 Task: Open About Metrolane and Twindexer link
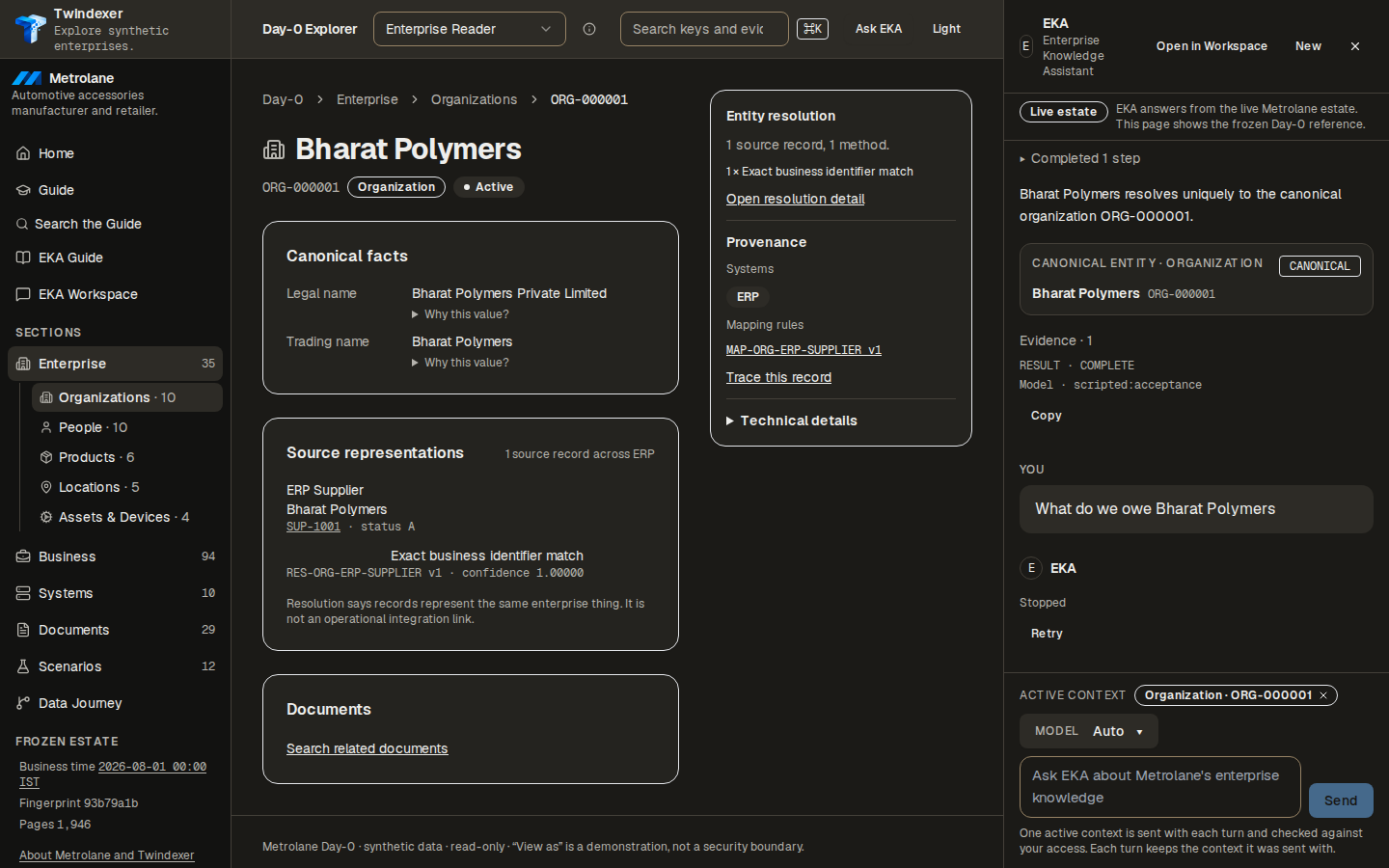(x=106, y=855)
